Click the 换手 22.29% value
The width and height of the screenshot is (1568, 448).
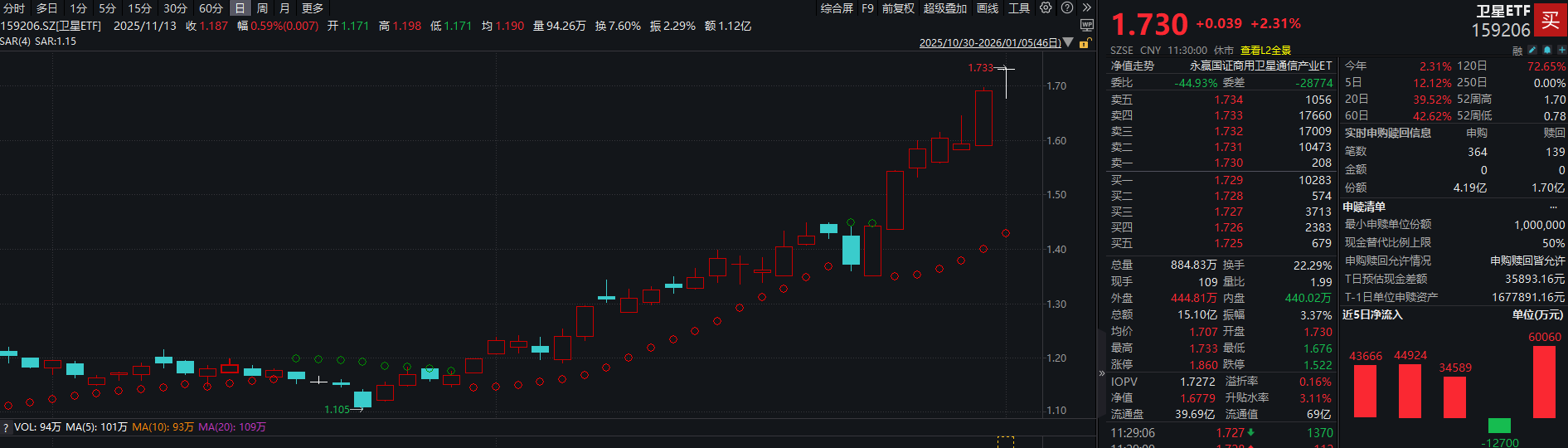1312,265
